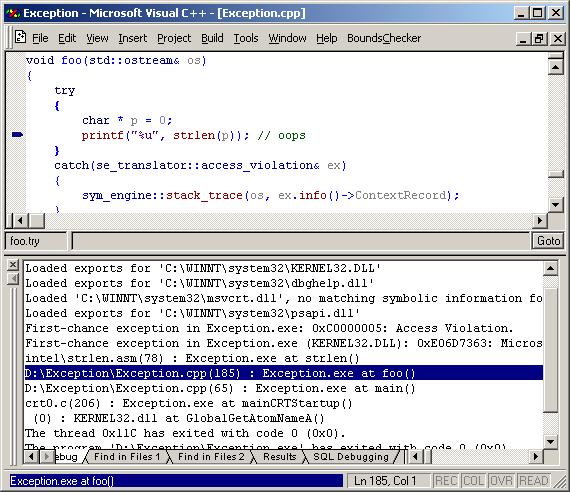Toggle the REC status bar indicator
This screenshot has height=492, width=570.
click(x=446, y=481)
